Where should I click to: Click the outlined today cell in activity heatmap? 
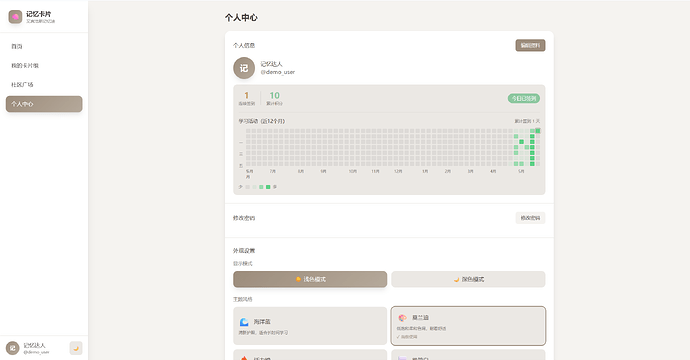click(538, 131)
